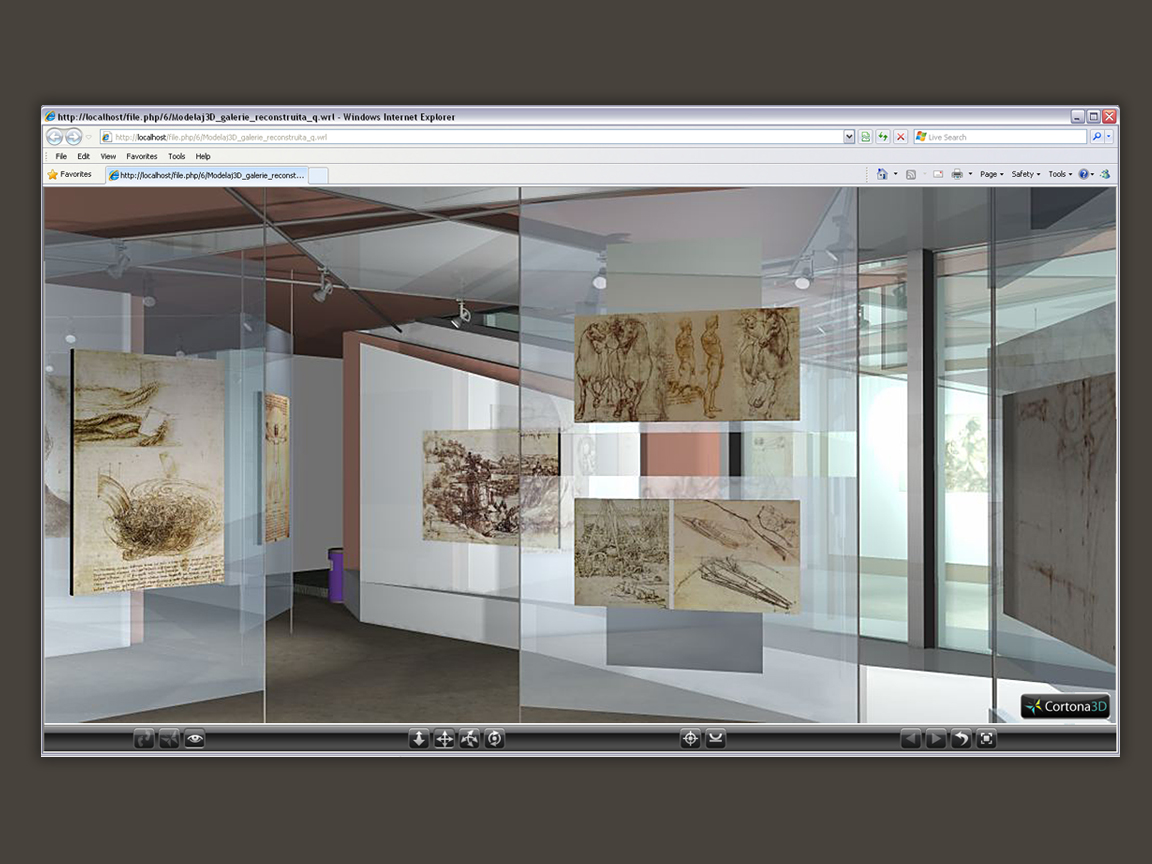Image resolution: width=1152 pixels, height=864 pixels.
Task: Go to previous viewpoint in Cortona
Action: pyautogui.click(x=911, y=738)
